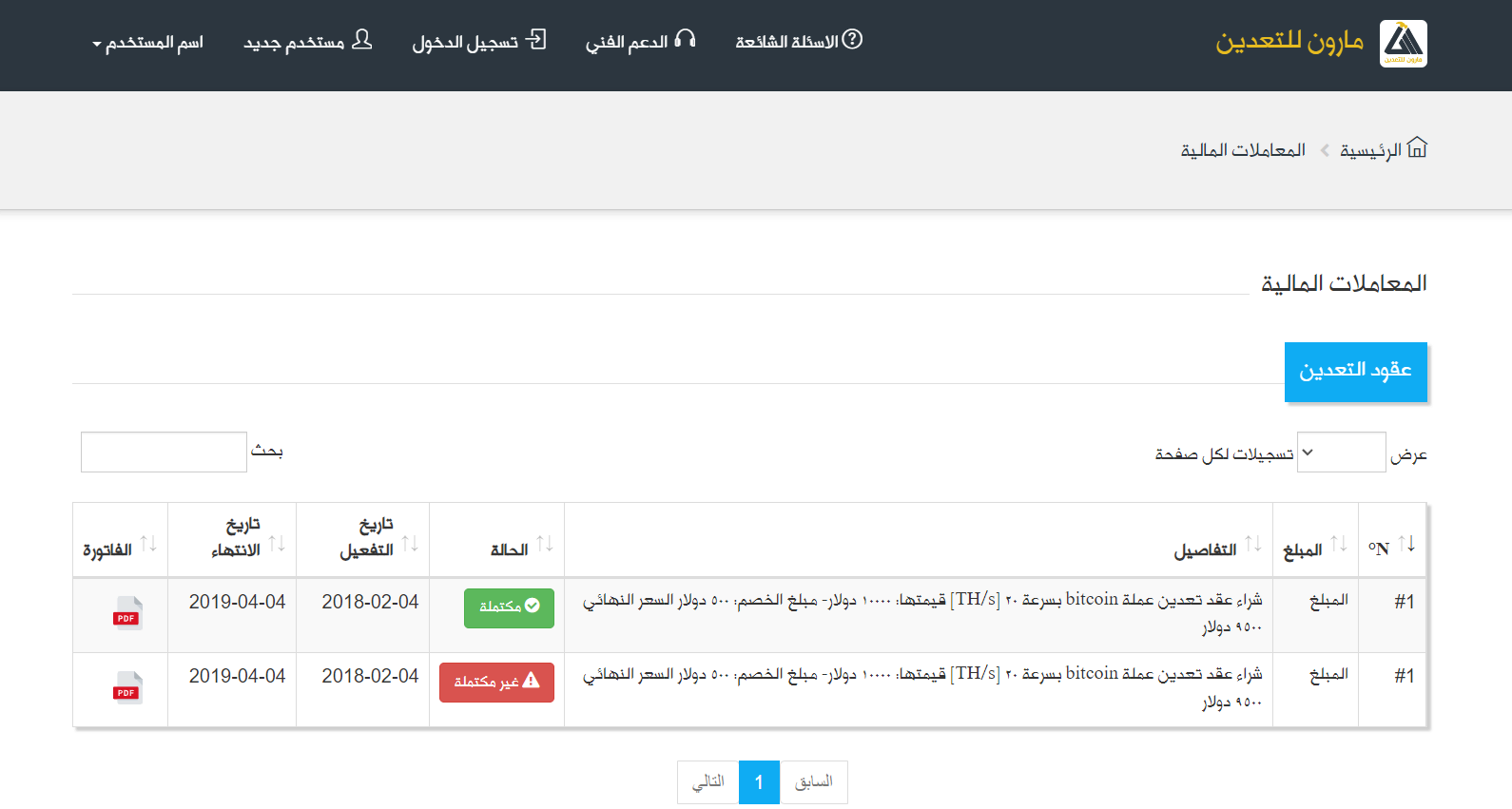This screenshot has width=1512, height=809.
Task: Click the green مكتملة status button
Action: pos(509,607)
